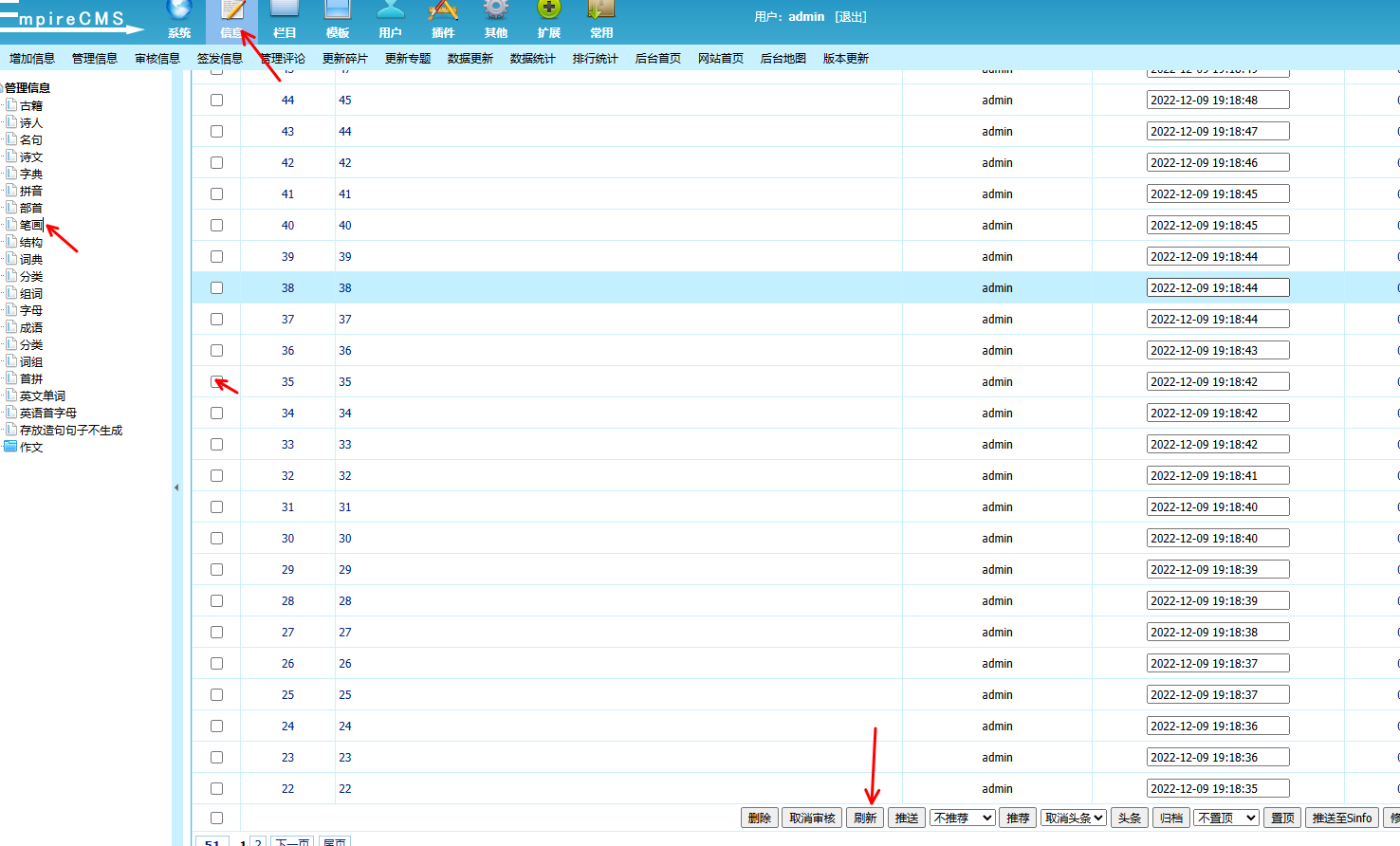
Task: Click the 常用 (Common) icon
Action: pos(601,19)
